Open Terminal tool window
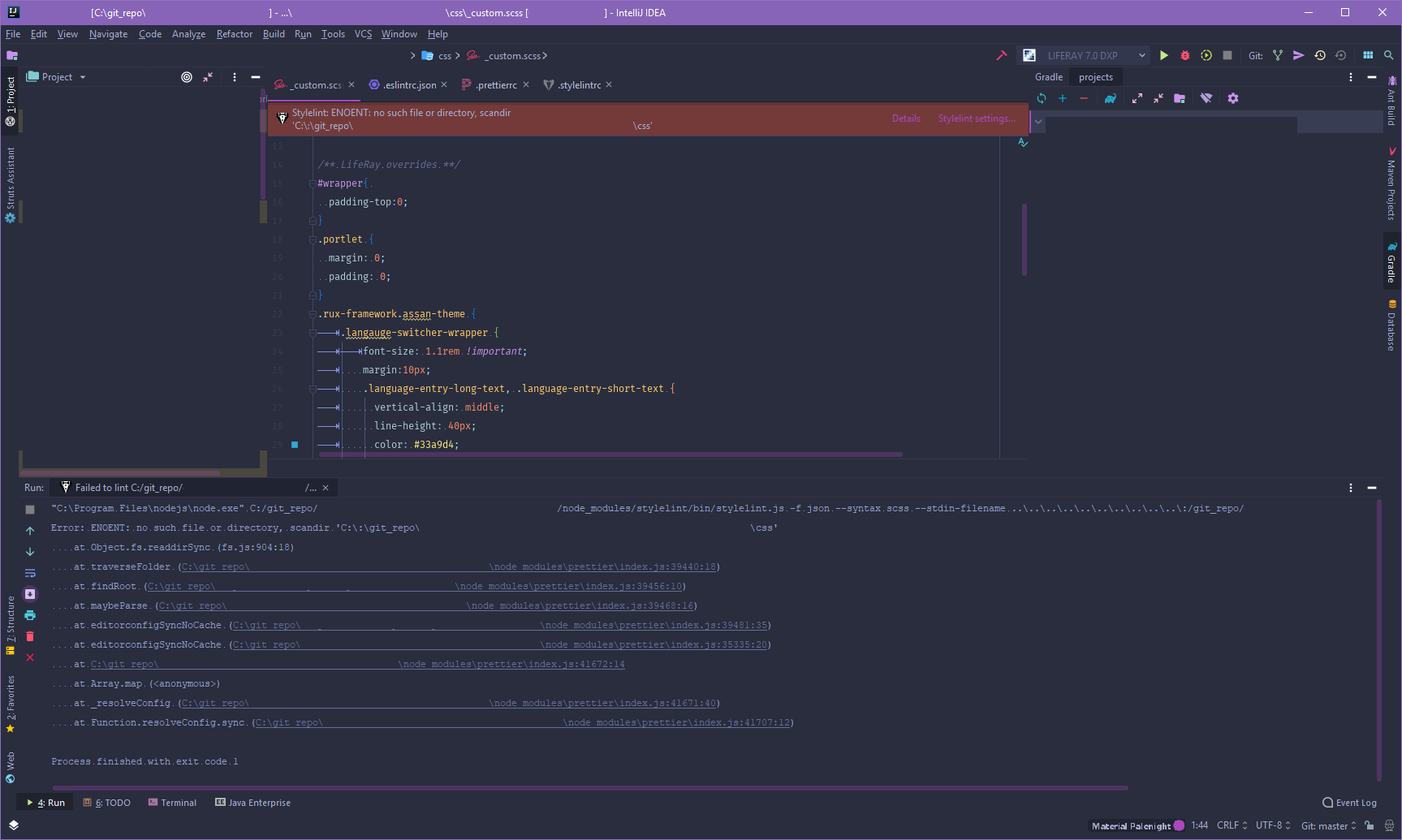1402x840 pixels. (172, 803)
